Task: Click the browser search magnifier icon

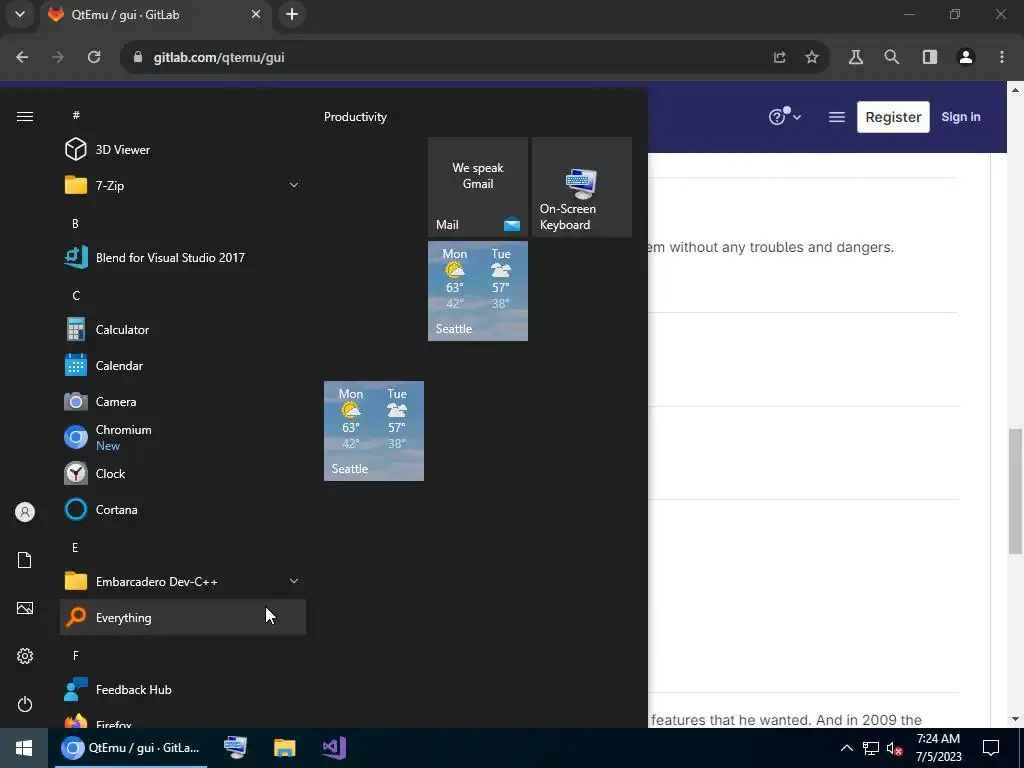Action: [x=891, y=57]
